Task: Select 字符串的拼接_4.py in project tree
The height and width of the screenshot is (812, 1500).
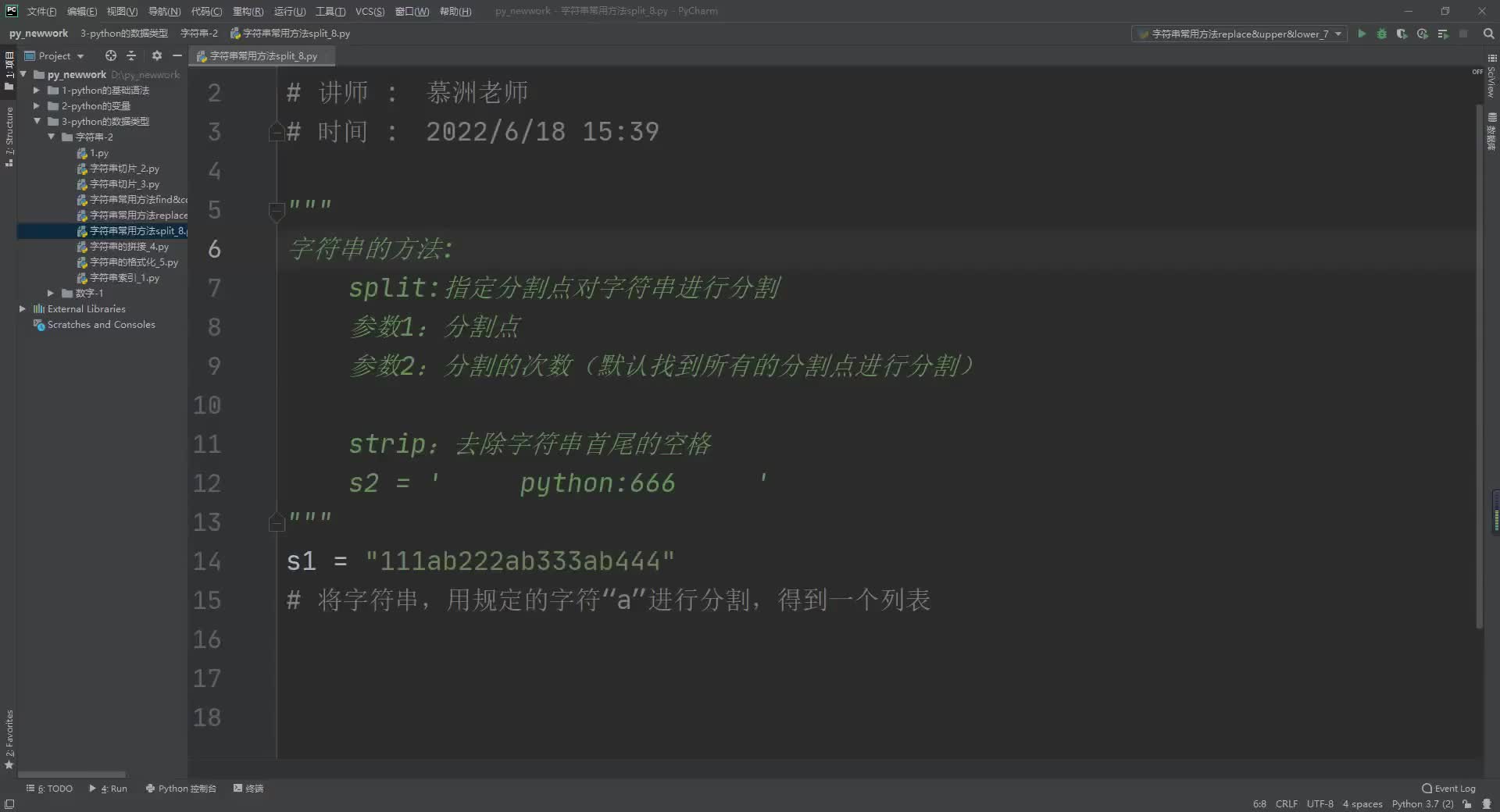Action: pos(123,247)
